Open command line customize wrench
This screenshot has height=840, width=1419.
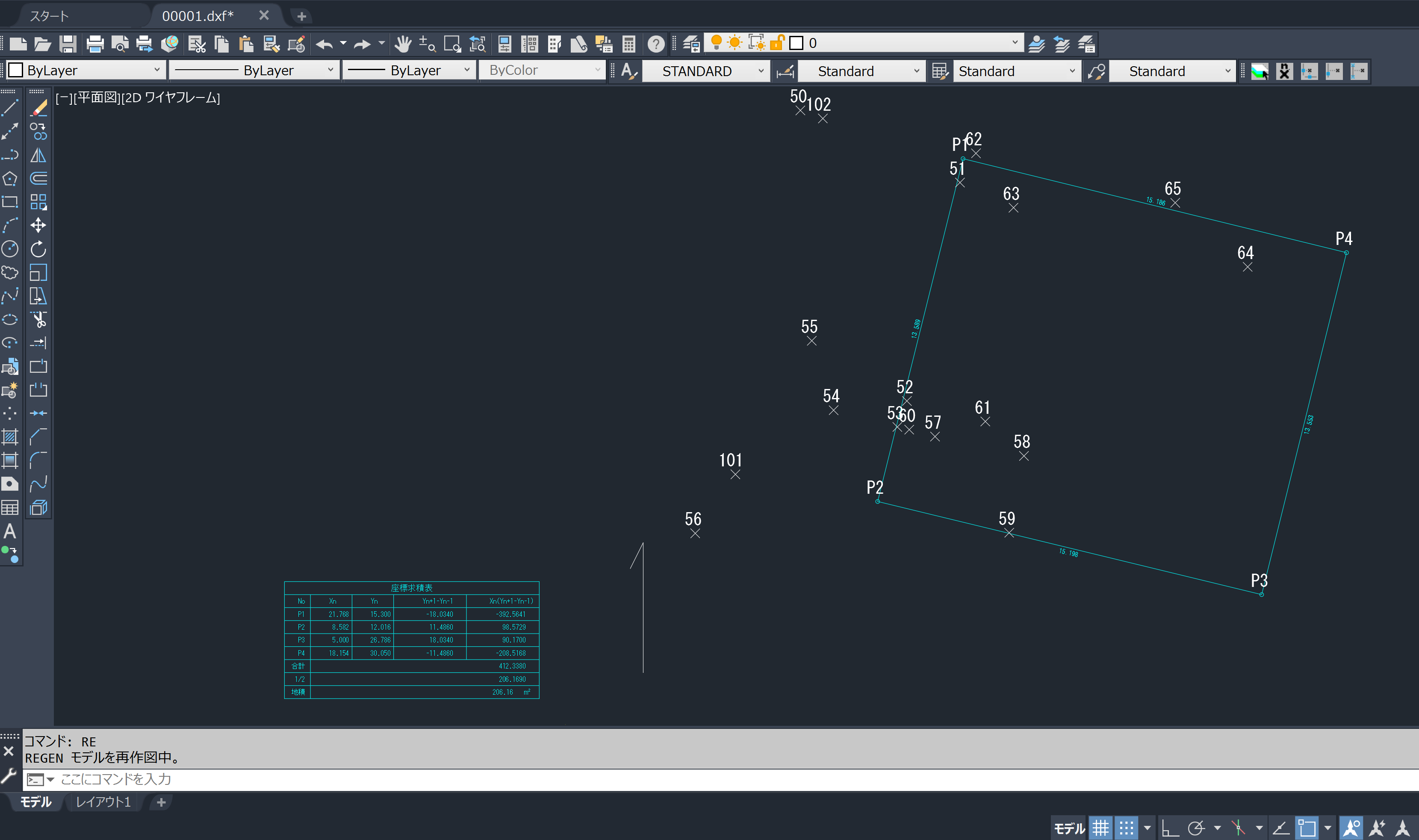pyautogui.click(x=9, y=775)
